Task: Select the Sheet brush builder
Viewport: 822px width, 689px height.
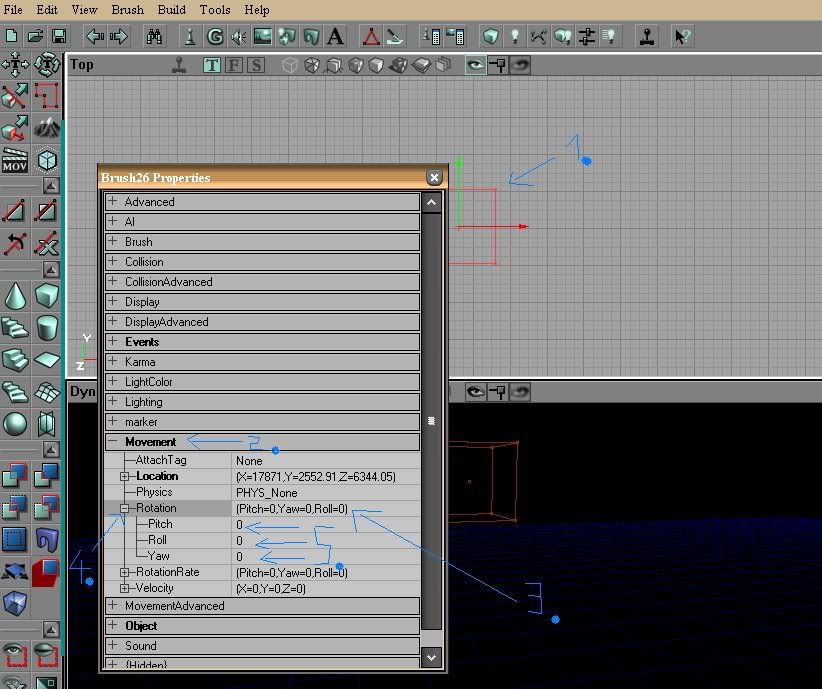Action: point(47,360)
